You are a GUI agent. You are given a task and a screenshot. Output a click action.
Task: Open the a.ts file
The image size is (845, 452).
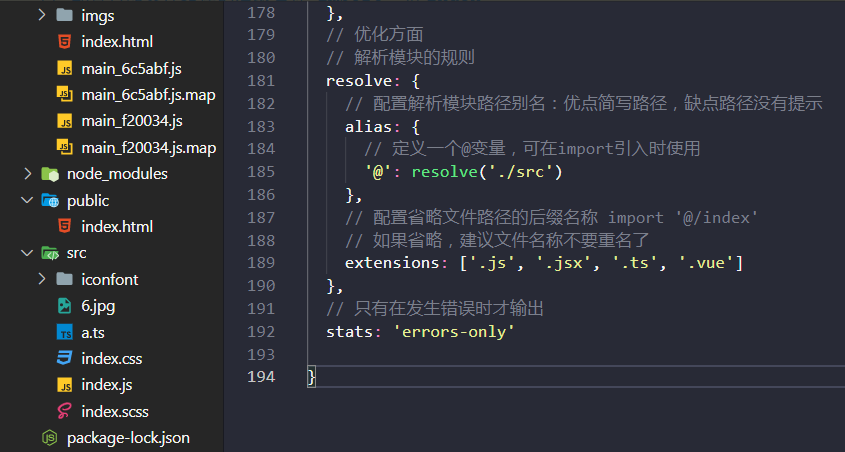click(x=93, y=332)
